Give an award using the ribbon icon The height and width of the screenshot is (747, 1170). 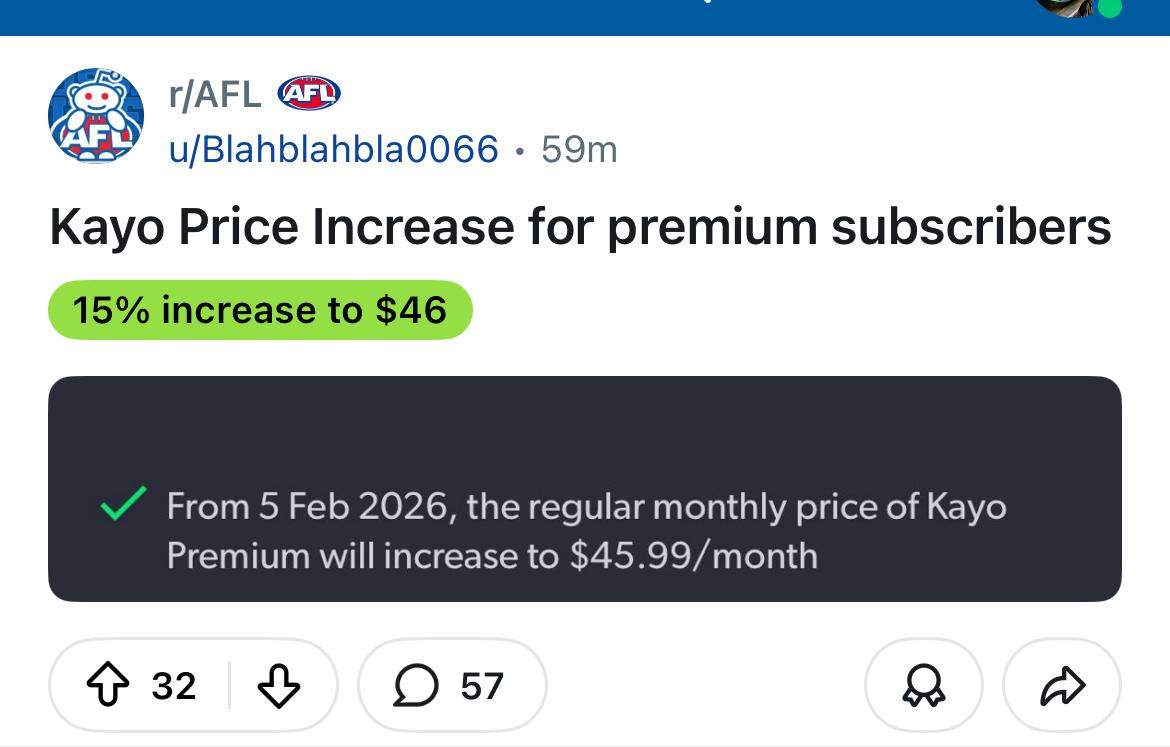point(923,686)
